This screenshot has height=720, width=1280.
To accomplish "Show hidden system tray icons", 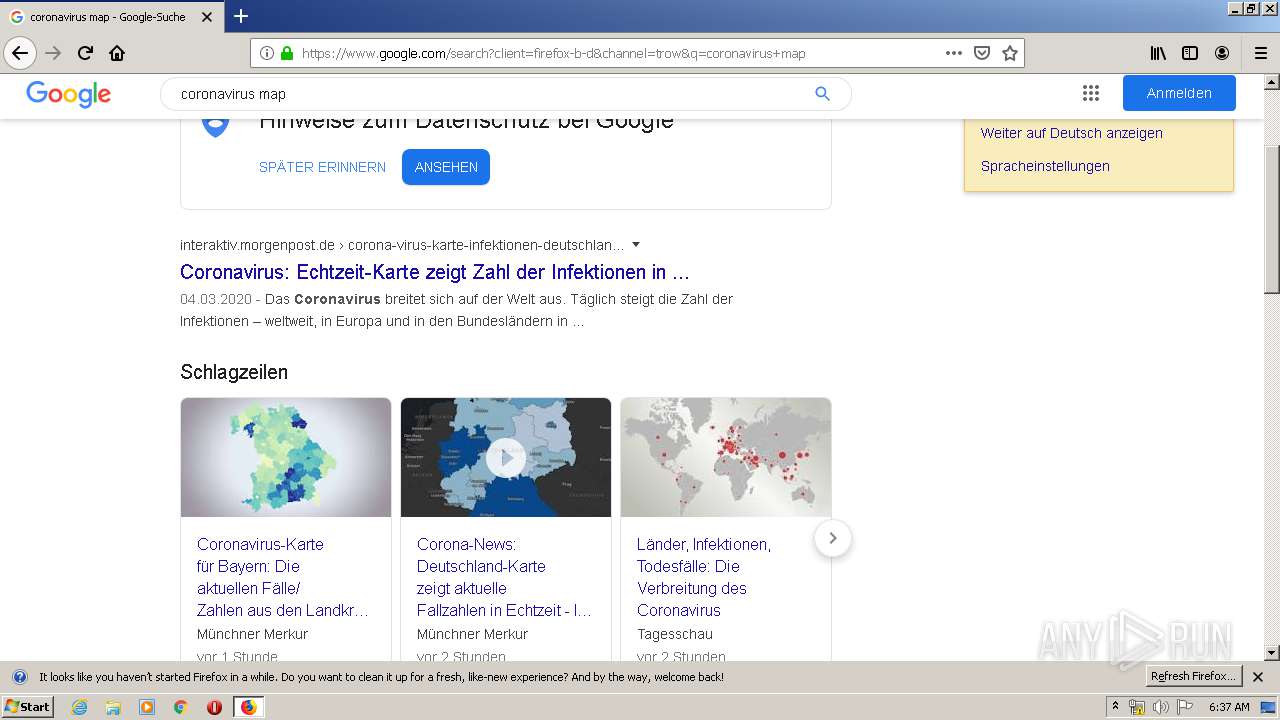I will (x=1115, y=706).
